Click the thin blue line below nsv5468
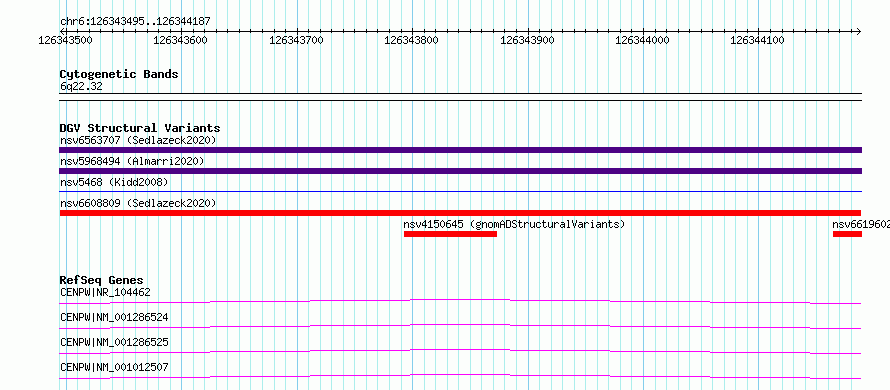The height and width of the screenshot is (390, 890). click(460, 192)
